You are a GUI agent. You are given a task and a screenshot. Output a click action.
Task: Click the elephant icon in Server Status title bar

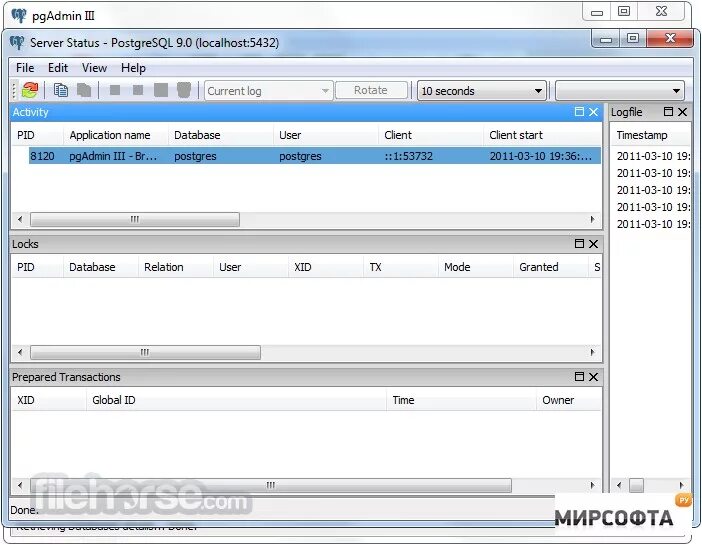17,43
